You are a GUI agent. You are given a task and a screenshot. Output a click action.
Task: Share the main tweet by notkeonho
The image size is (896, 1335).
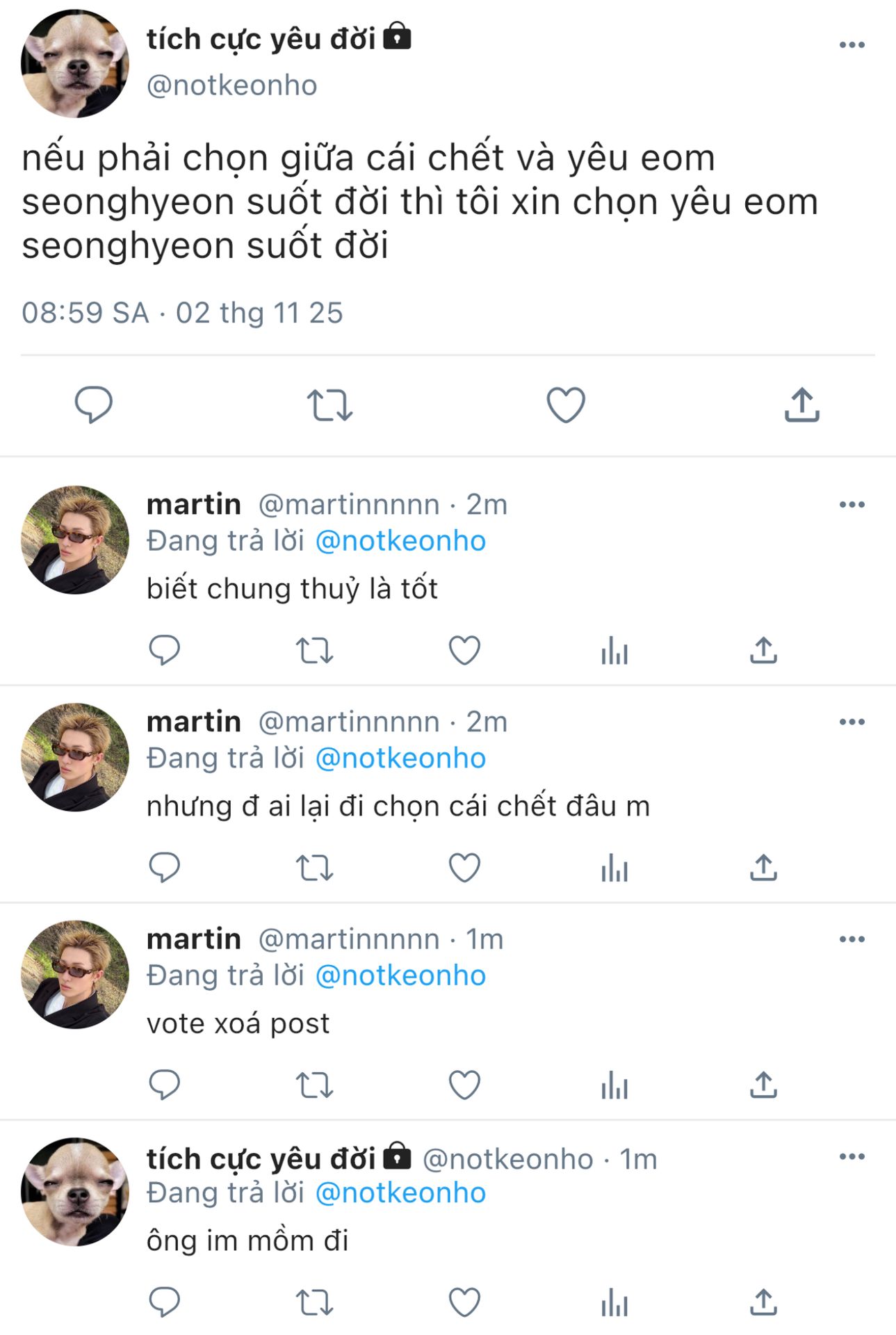[801, 405]
